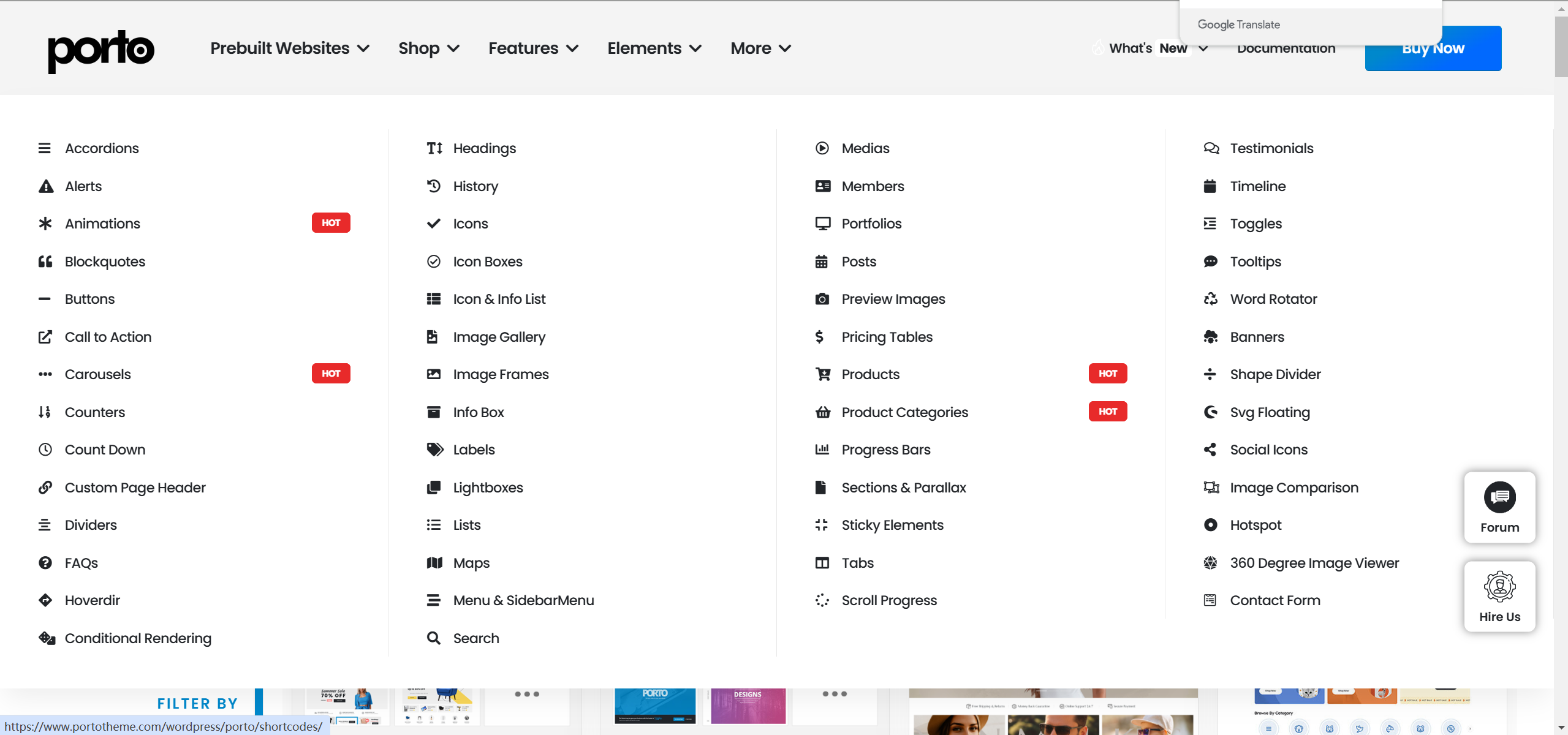Expand the Shop dropdown menu
Image resolution: width=1568 pixels, height=735 pixels.
(428, 48)
